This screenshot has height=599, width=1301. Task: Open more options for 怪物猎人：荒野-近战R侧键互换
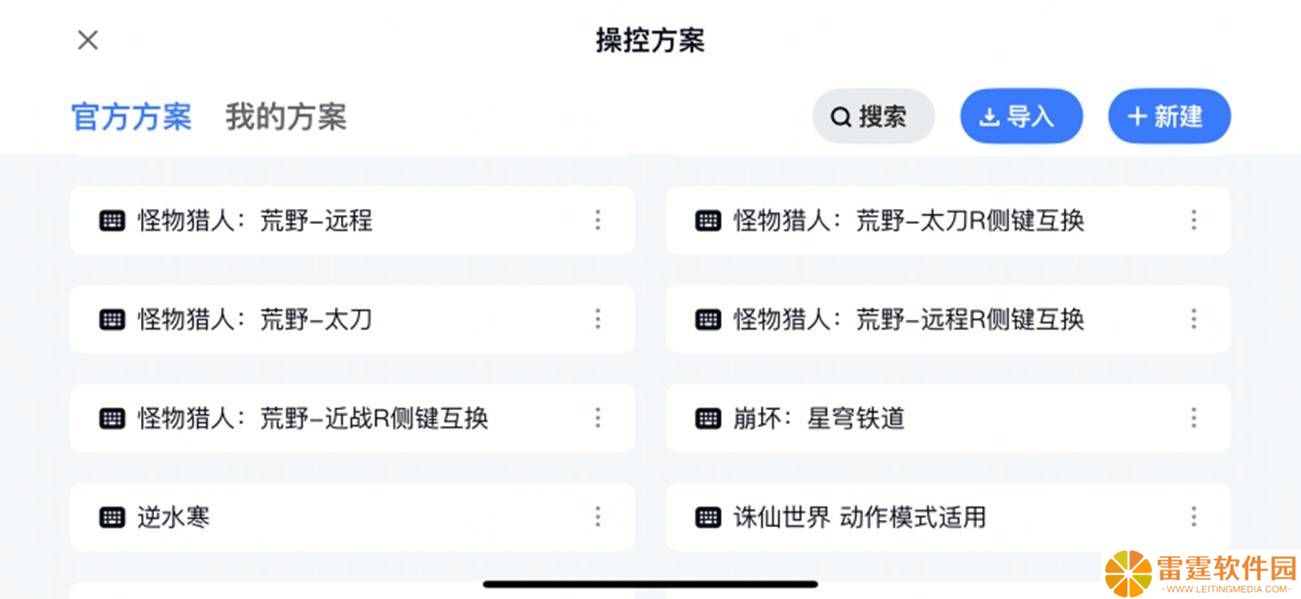598,418
